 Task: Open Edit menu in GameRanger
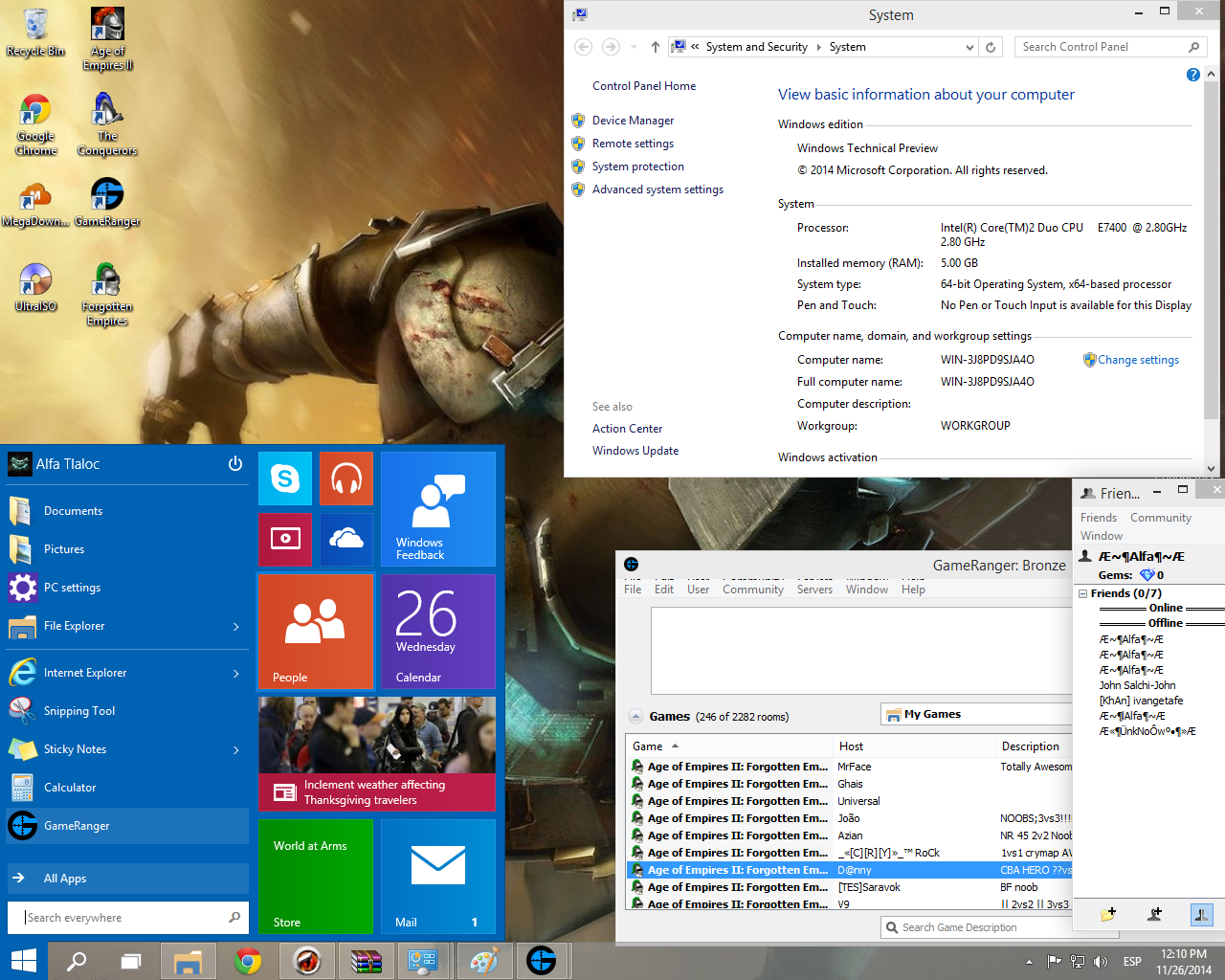coord(664,590)
